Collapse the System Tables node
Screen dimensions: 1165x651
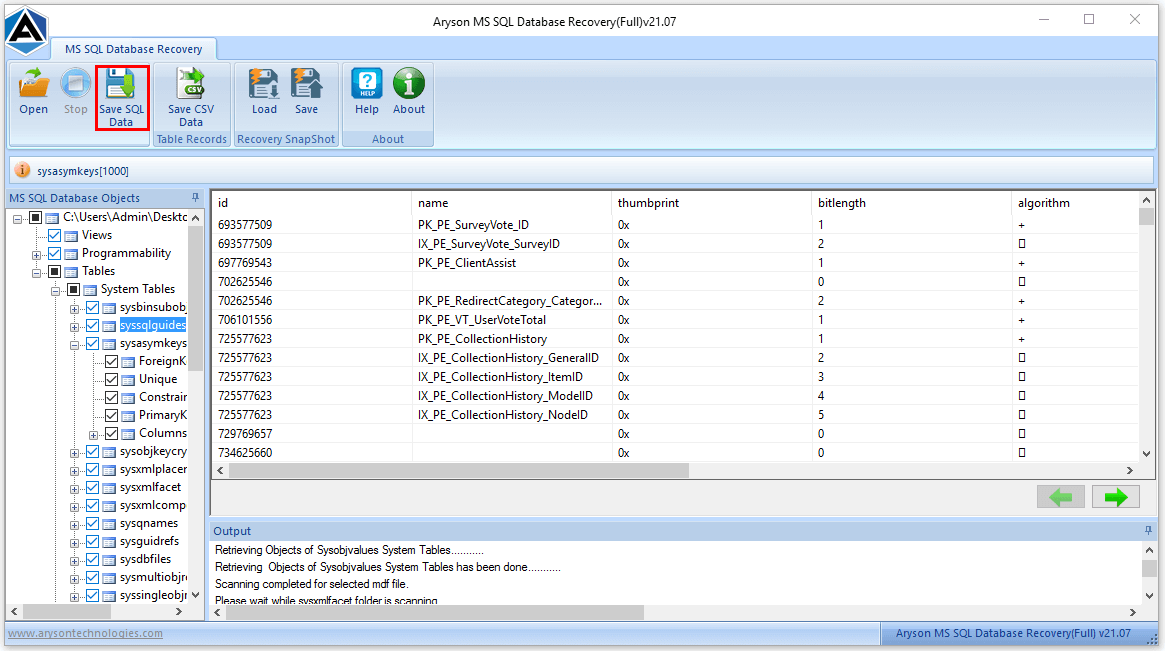[55, 291]
